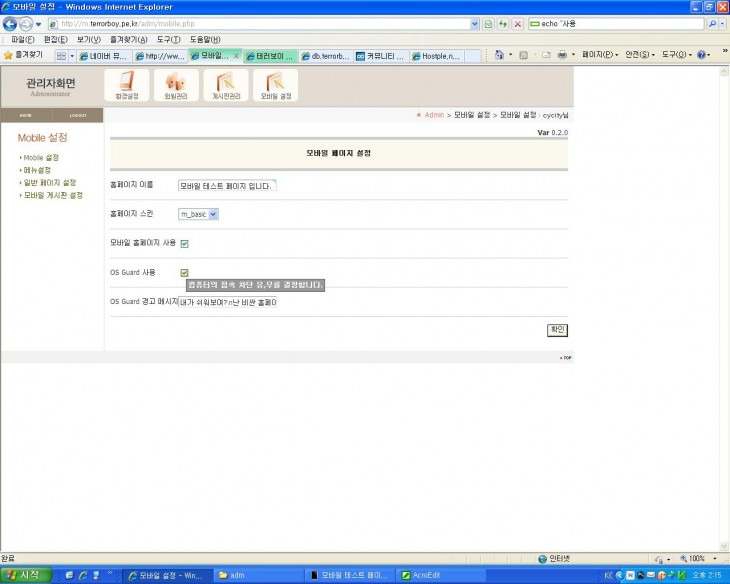Click the Quick Tabs grid icon
730x584 pixels.
click(x=61, y=56)
